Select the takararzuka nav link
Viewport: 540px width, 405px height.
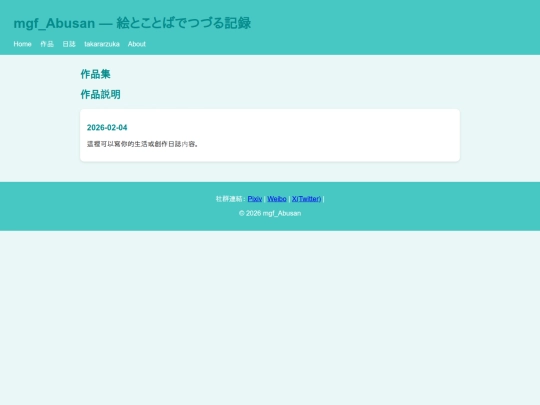click(102, 44)
